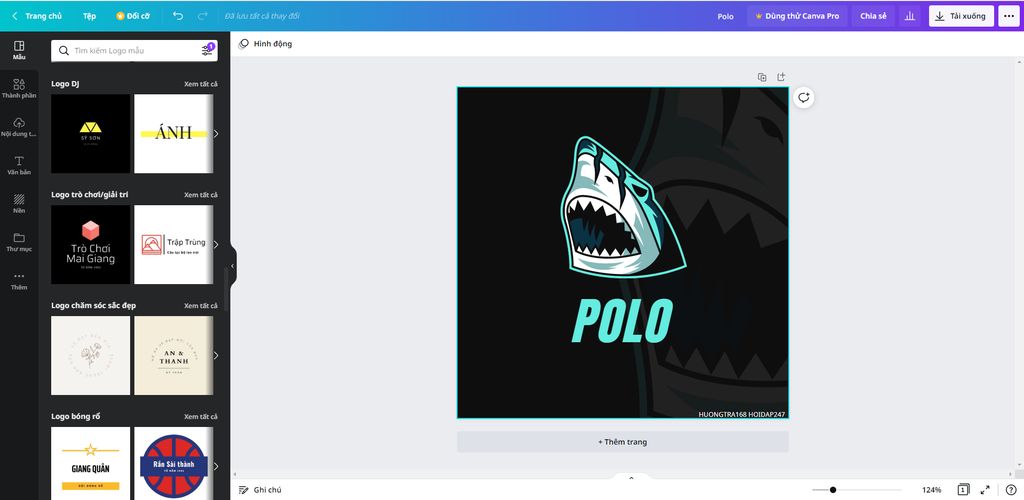Open the help question mark icon
Screen dimensions: 1024x500
[1010, 490]
